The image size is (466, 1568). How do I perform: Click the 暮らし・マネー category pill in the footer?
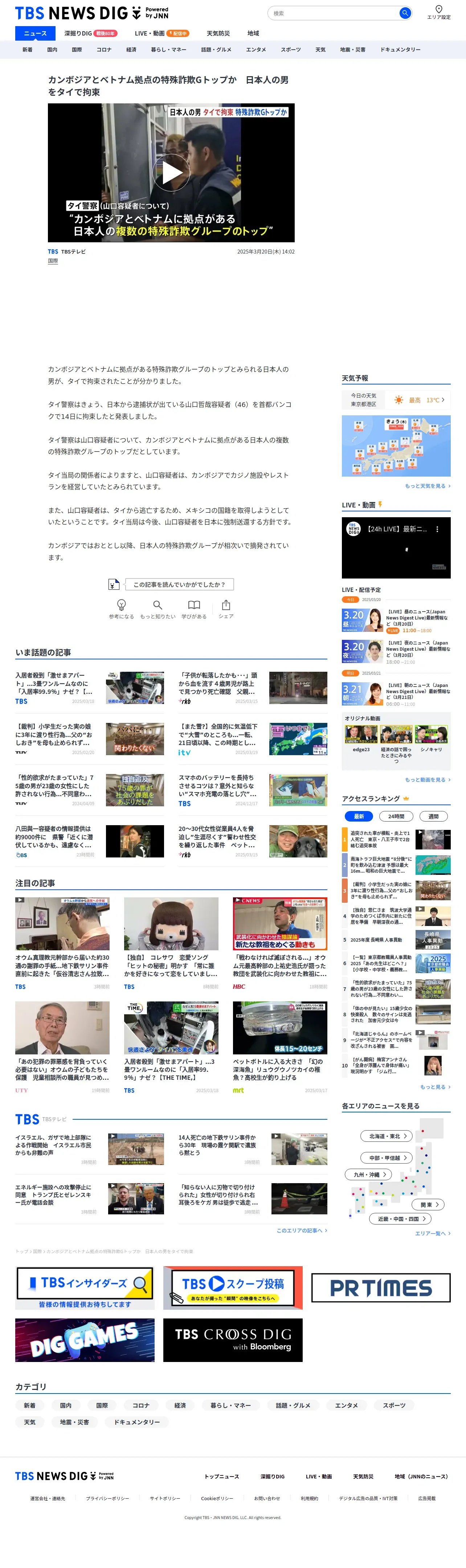coord(231,1406)
